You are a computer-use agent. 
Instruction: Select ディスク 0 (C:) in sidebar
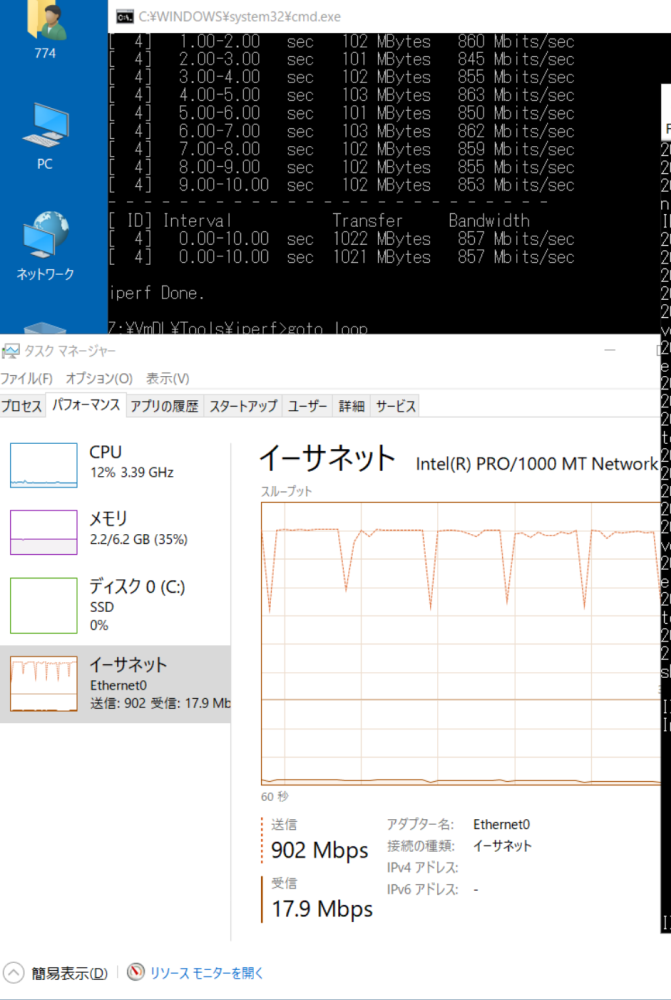43,605
